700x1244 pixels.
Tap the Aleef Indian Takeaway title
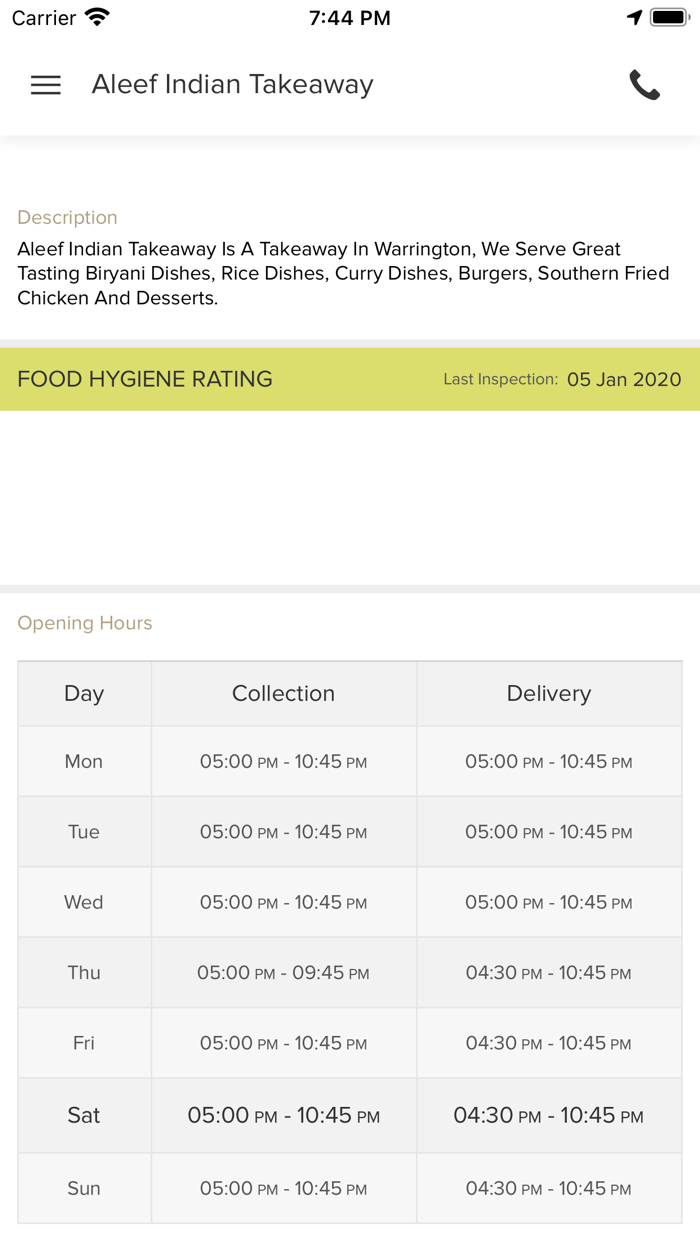tap(232, 85)
